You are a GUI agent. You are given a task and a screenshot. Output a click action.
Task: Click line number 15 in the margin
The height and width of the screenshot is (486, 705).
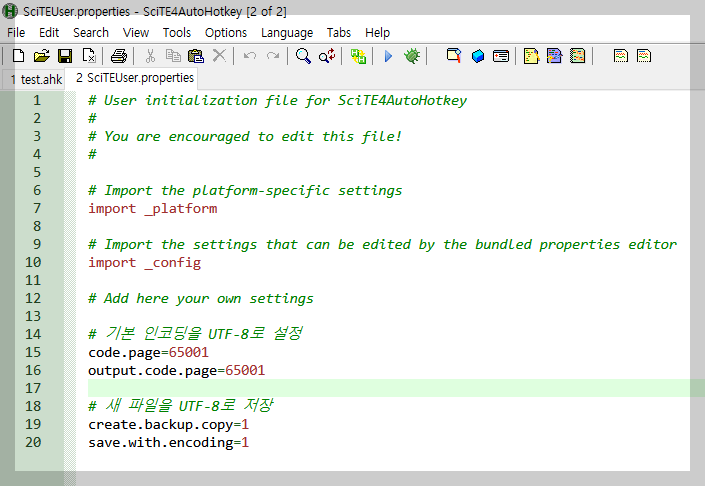click(x=33, y=352)
